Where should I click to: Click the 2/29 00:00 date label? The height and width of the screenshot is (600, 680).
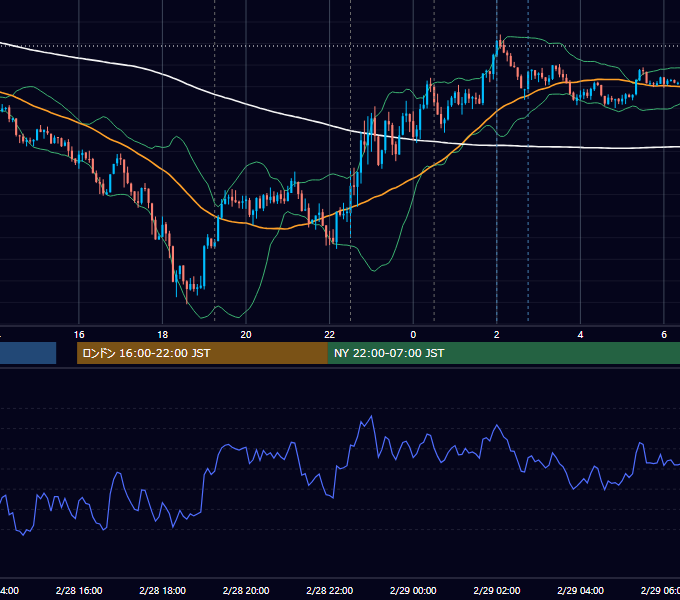(x=413, y=590)
